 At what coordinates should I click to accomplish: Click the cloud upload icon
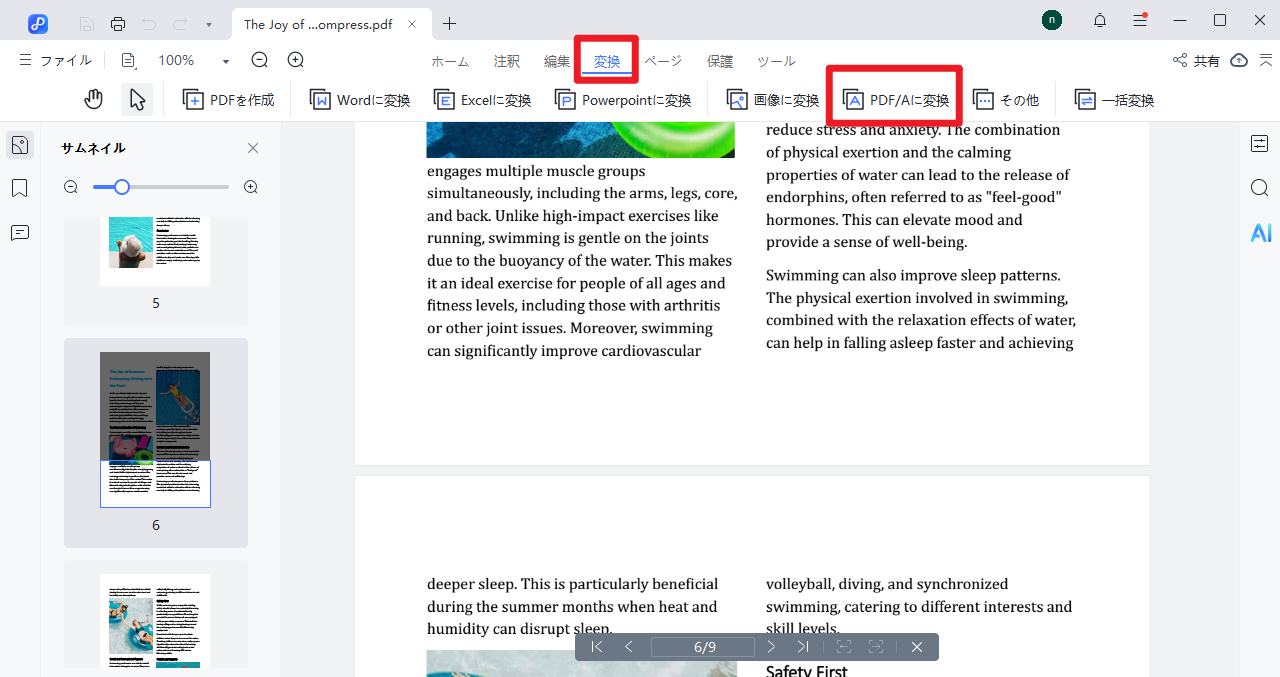pos(1239,60)
